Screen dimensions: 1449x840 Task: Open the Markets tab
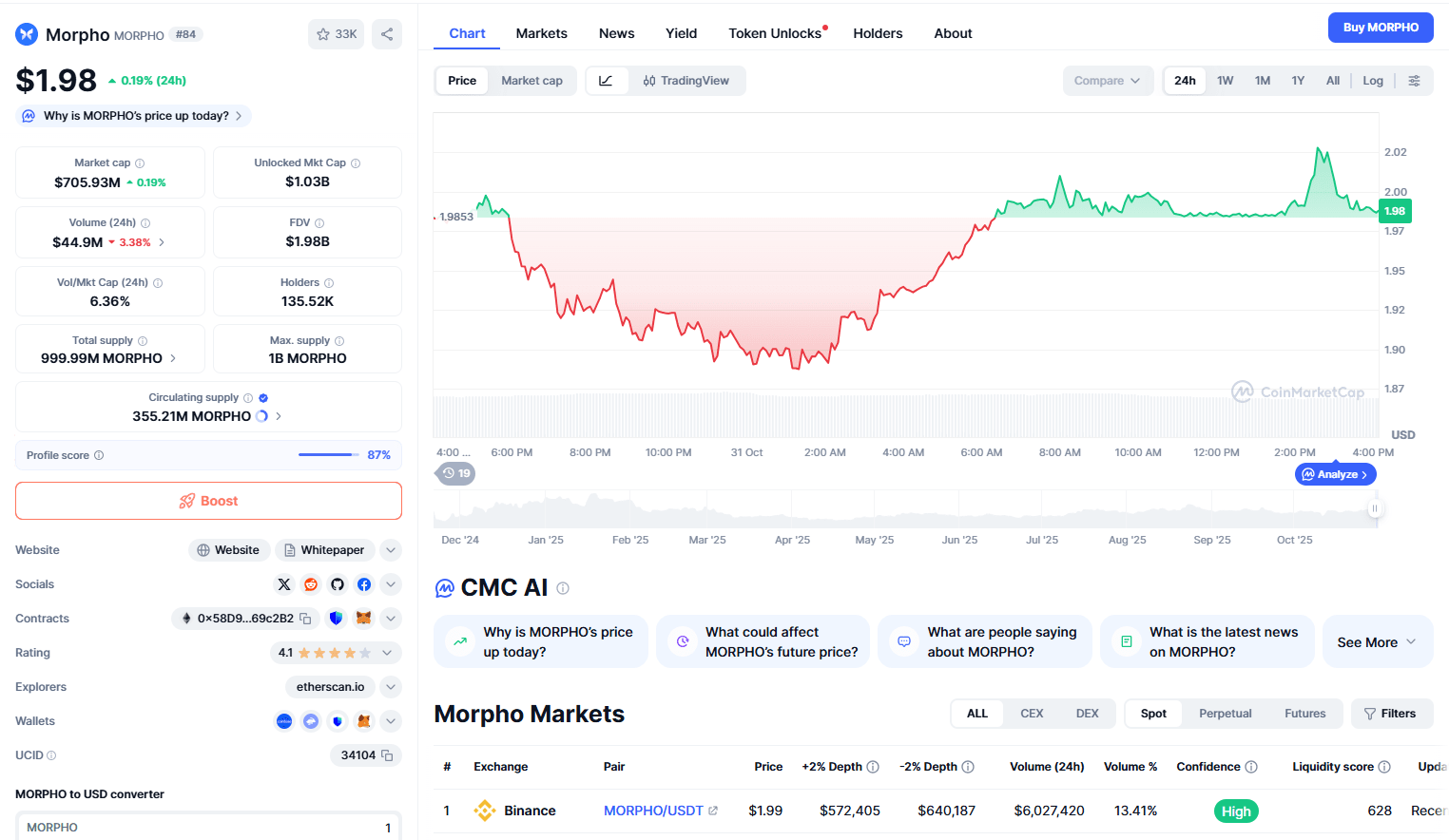[541, 33]
